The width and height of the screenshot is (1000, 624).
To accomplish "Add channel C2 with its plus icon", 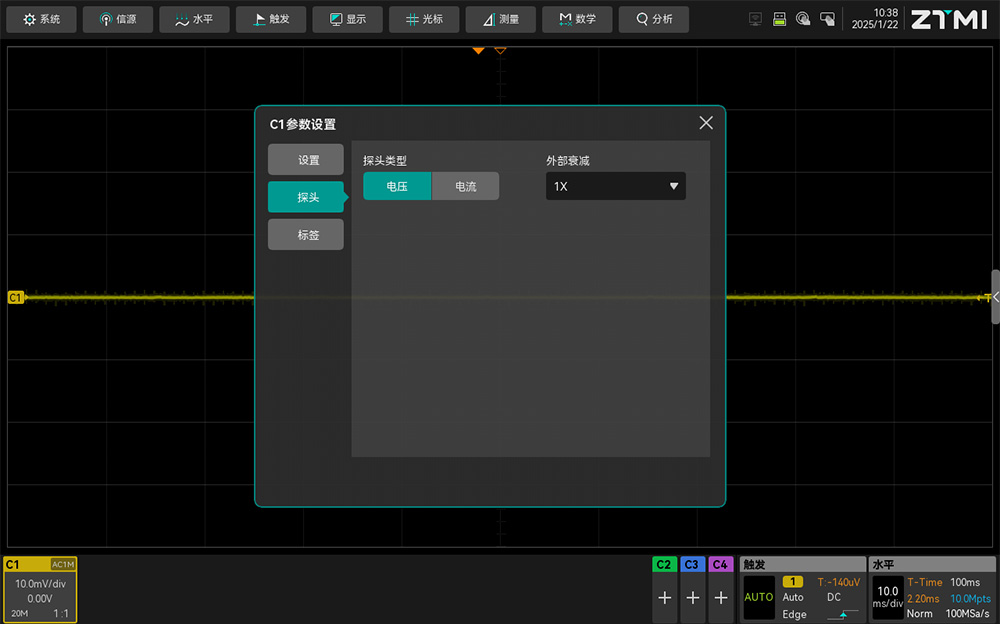I will coord(665,598).
